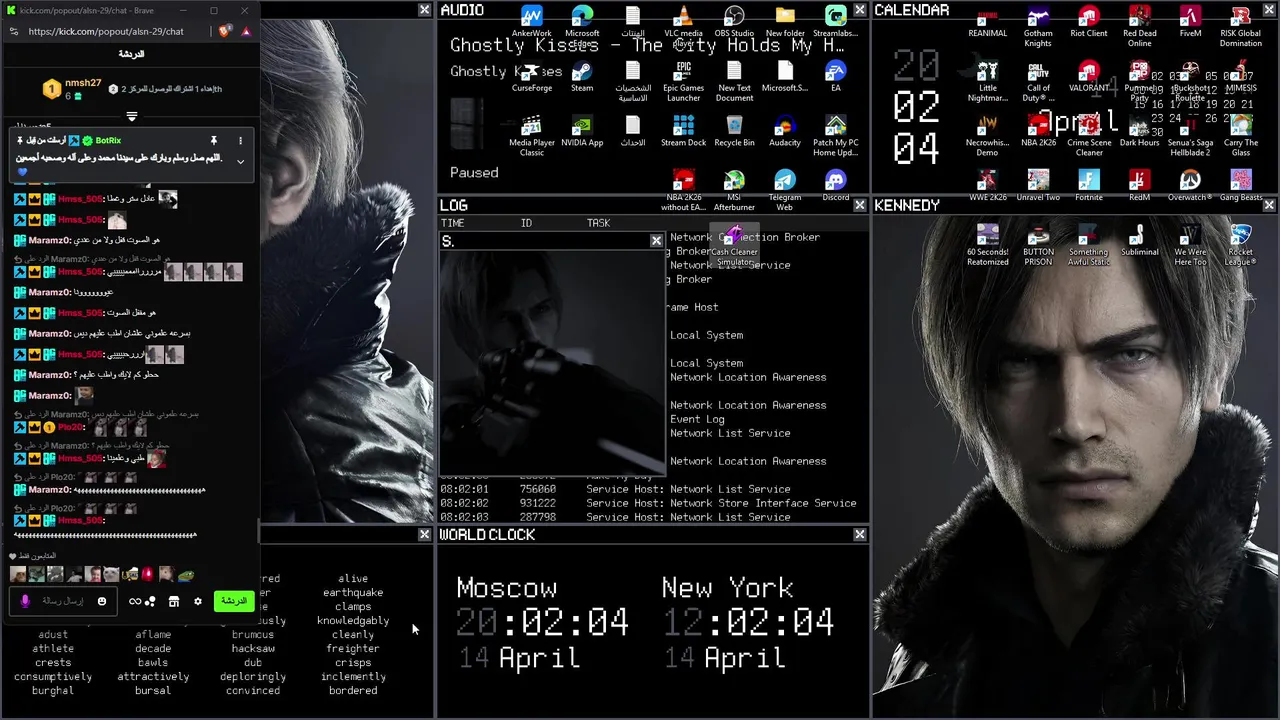Launch Riot Client desktop icon
This screenshot has width=1280, height=720.
pyautogui.click(x=1089, y=22)
